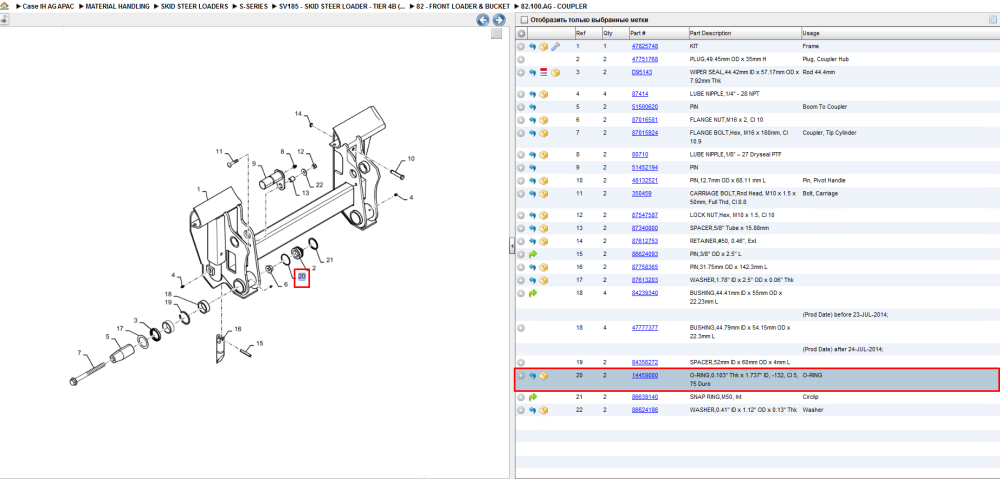Select circle toggle for O-RING row
This screenshot has width=1000, height=479.
tap(521, 376)
